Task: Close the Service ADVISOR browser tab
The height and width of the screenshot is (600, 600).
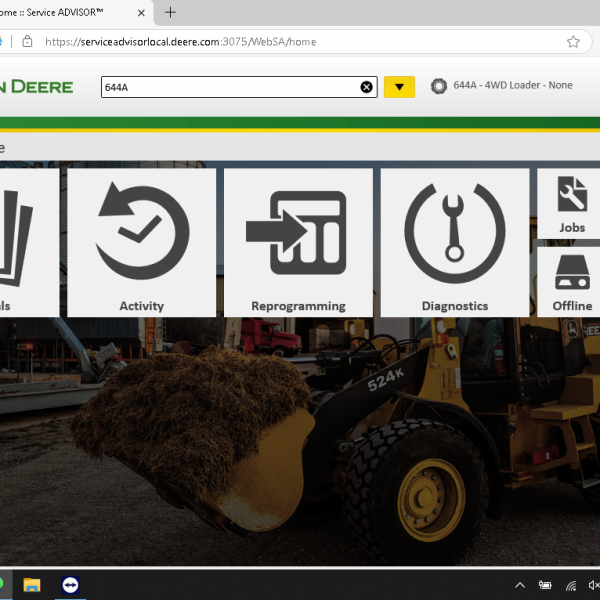Action: (x=141, y=13)
